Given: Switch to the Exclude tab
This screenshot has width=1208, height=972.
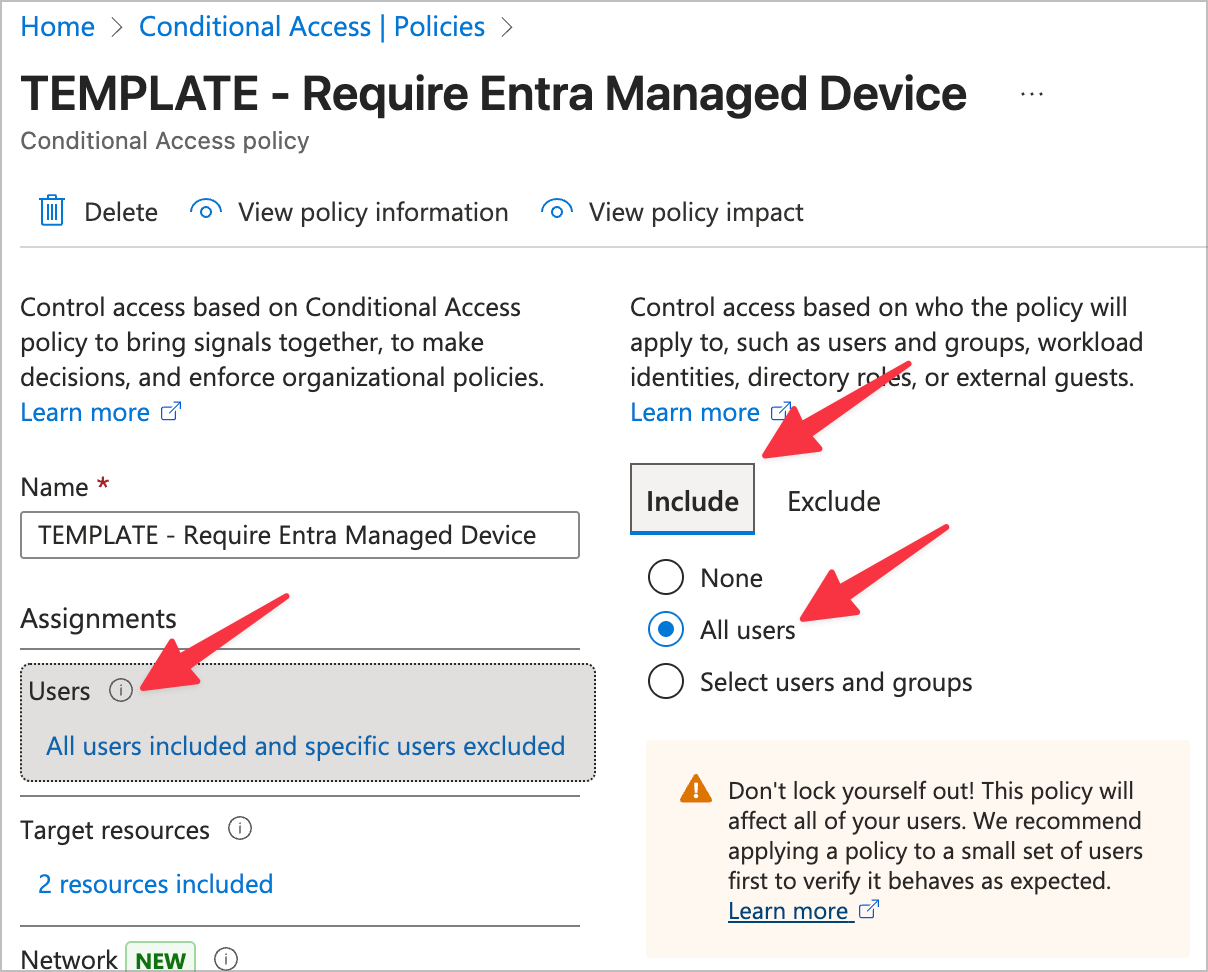Looking at the screenshot, I should click(x=834, y=500).
